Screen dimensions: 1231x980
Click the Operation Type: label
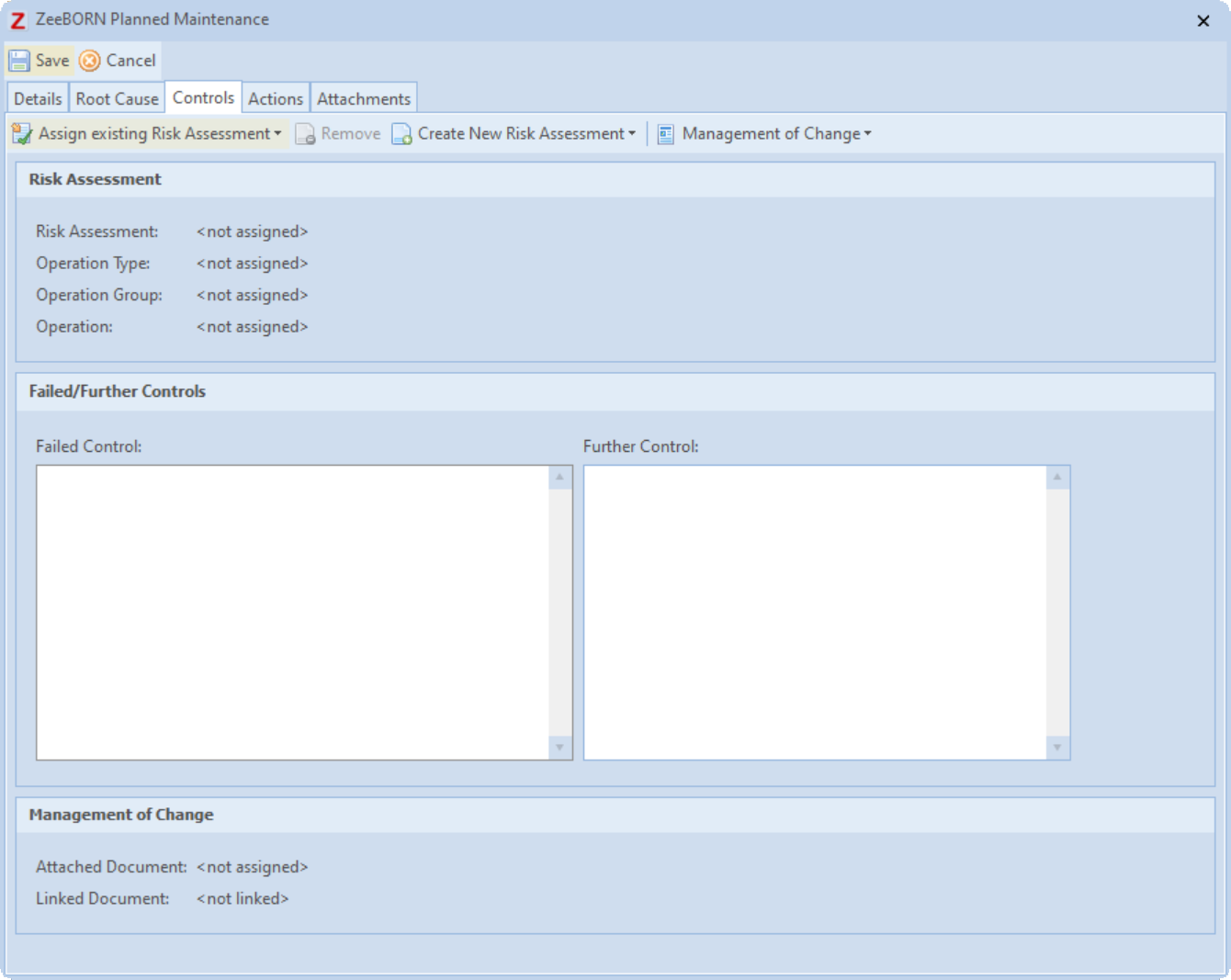93,264
